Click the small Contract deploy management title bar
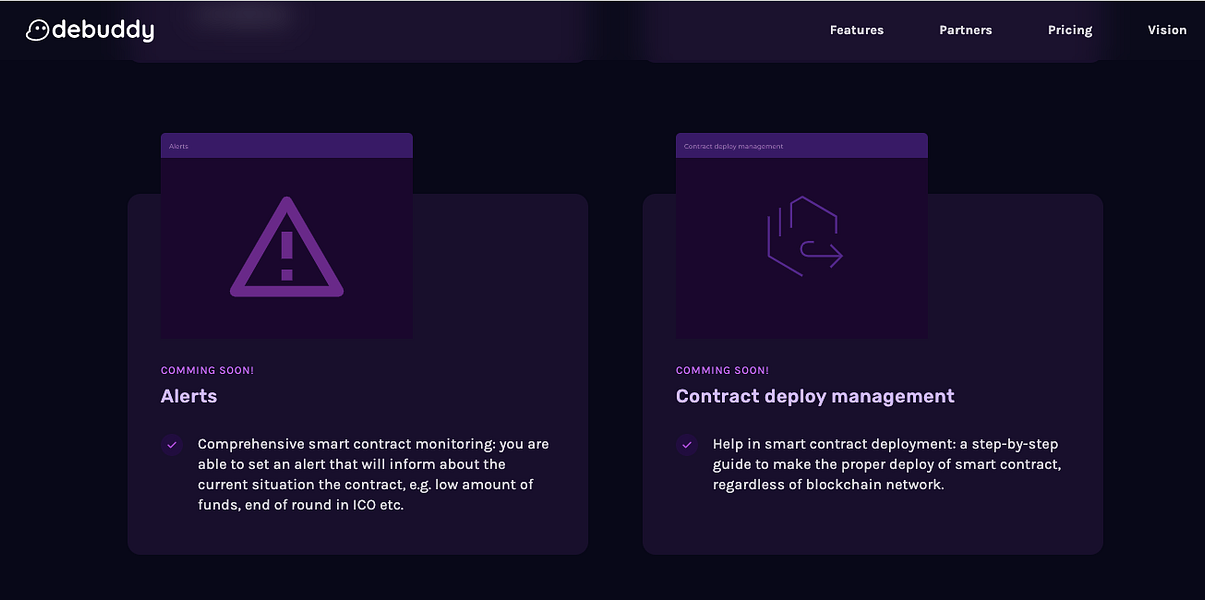 [x=802, y=146]
